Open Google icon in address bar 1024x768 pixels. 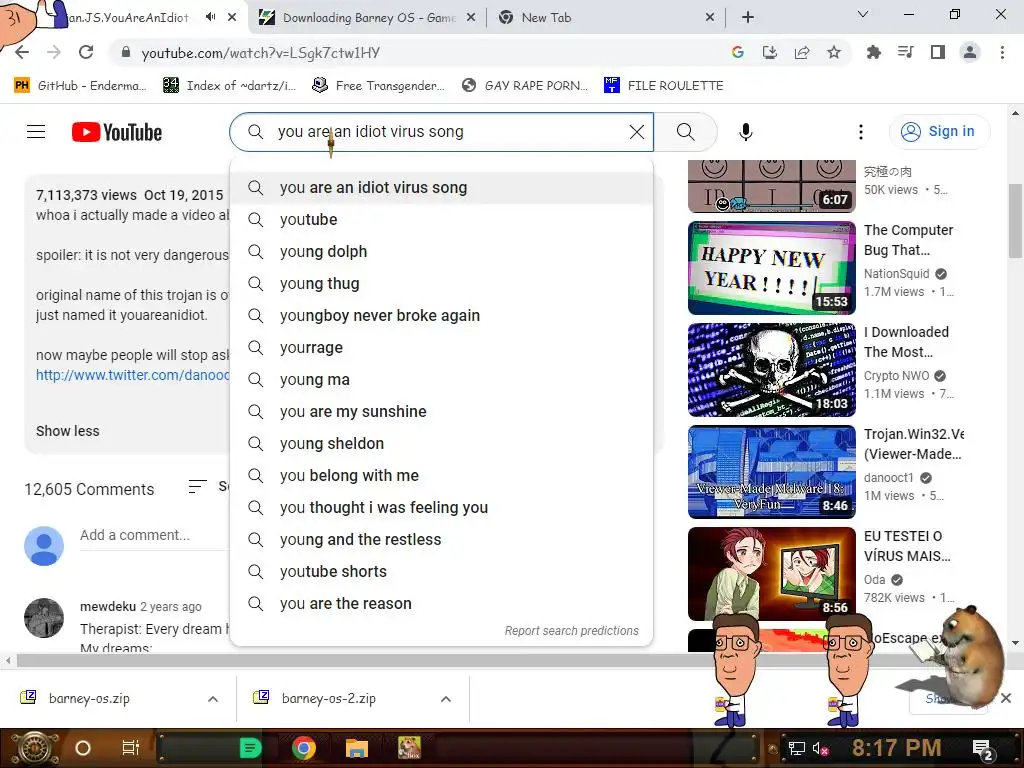738,52
